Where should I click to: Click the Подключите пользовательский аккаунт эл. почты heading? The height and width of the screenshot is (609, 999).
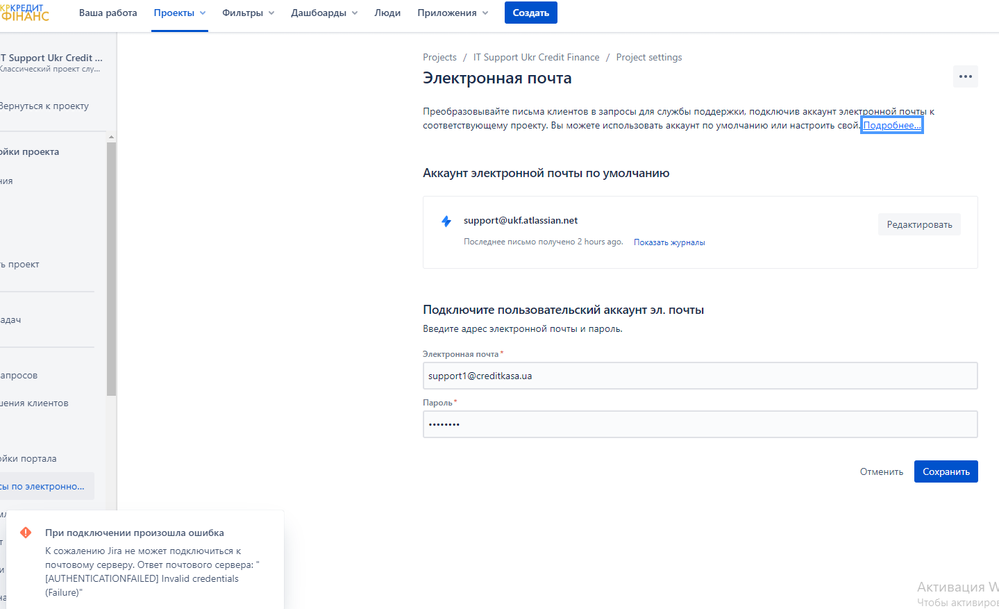point(563,310)
